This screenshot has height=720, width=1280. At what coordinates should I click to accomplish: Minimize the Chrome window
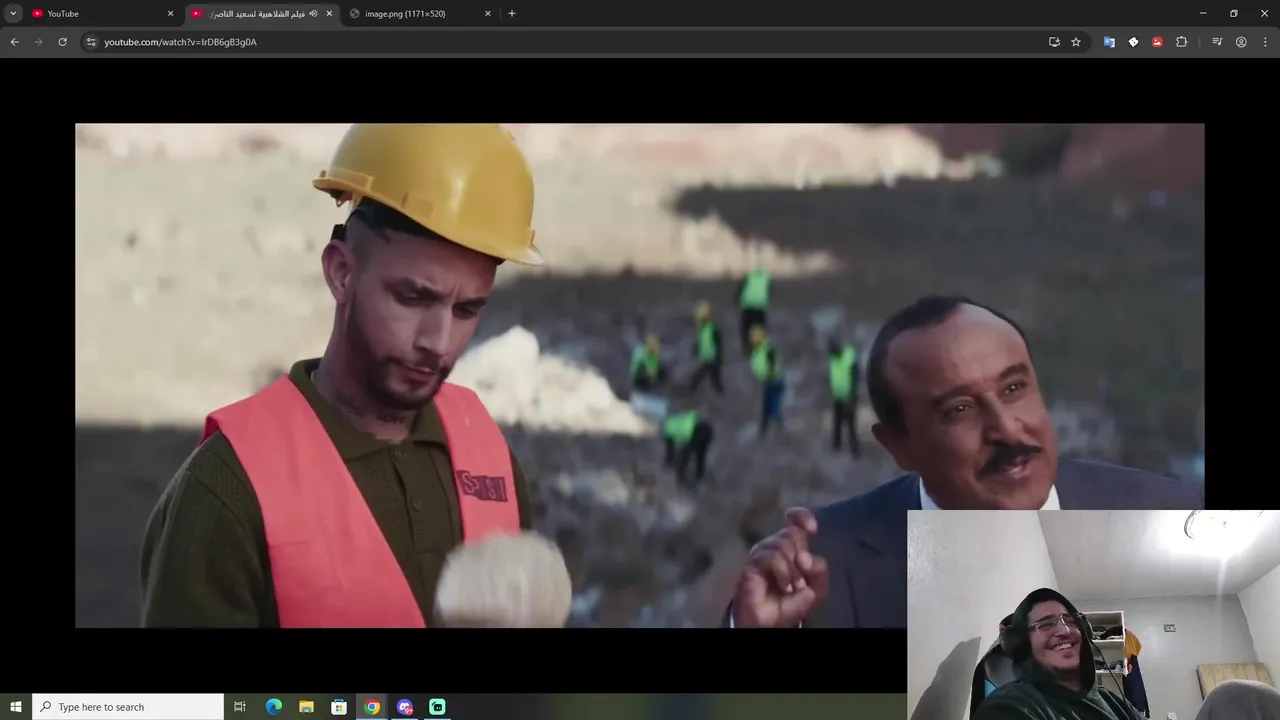1203,13
